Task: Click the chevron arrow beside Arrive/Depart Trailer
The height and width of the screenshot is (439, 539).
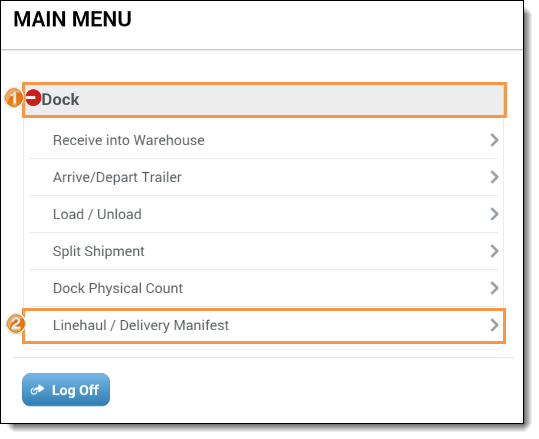Action: (494, 177)
